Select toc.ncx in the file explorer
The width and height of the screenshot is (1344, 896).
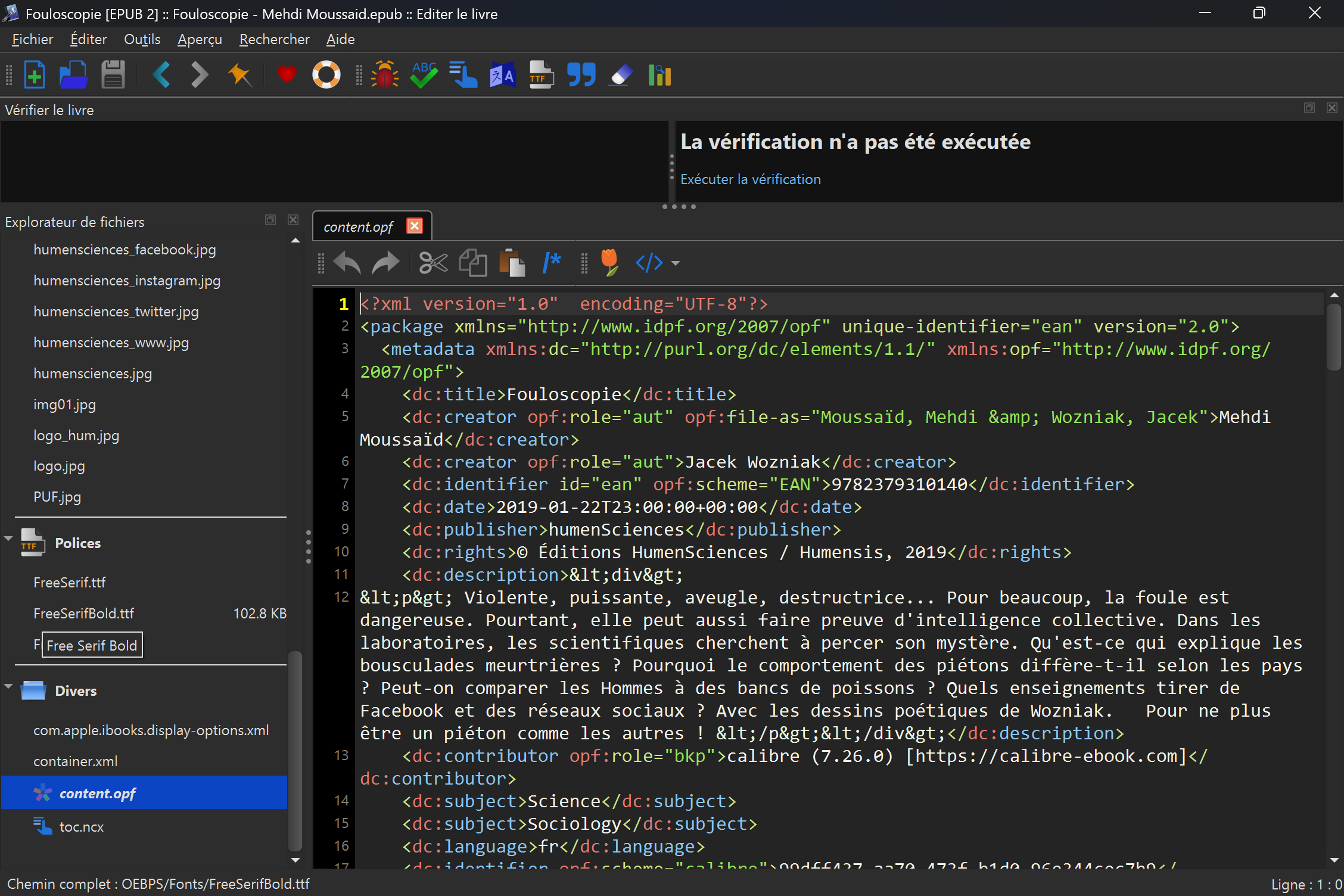pos(82,827)
